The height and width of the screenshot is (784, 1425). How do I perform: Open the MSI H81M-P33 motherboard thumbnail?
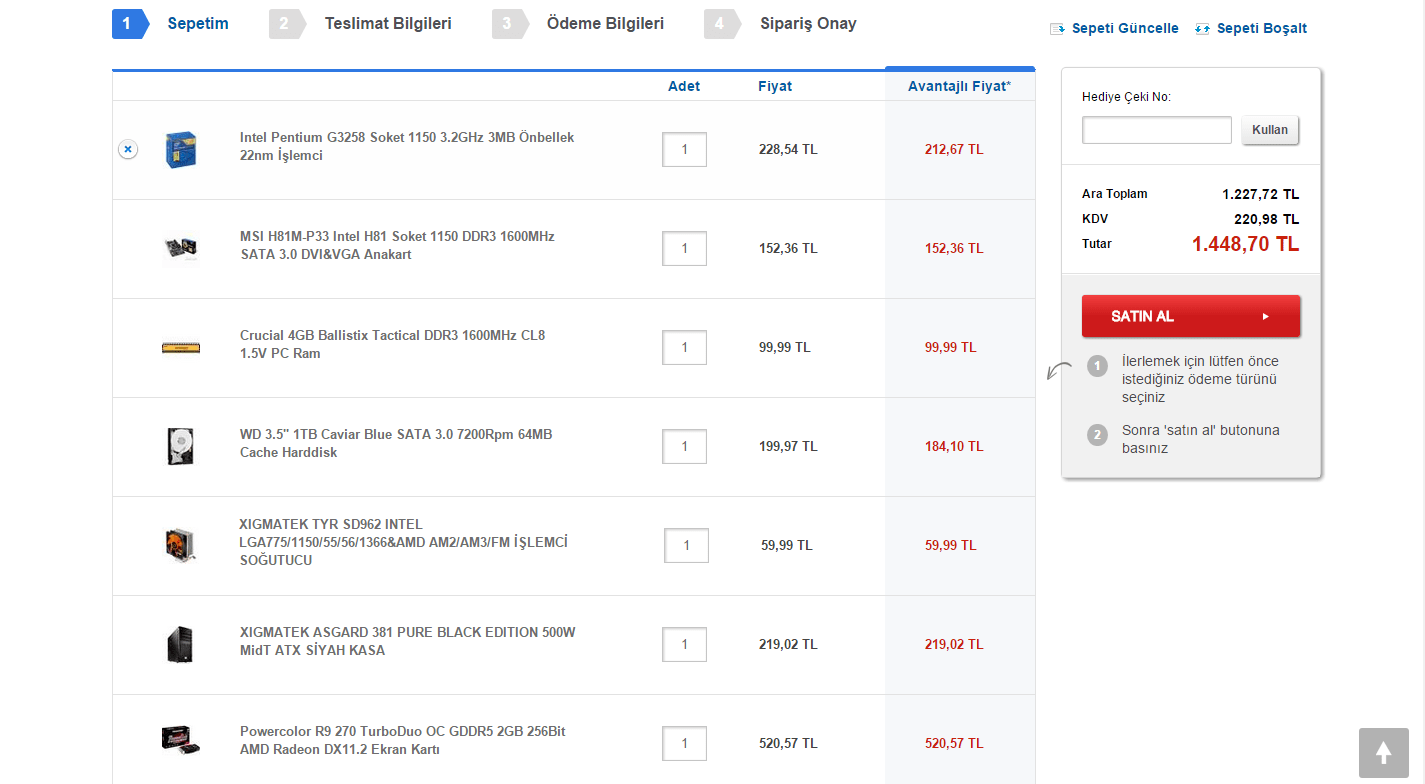coord(181,248)
